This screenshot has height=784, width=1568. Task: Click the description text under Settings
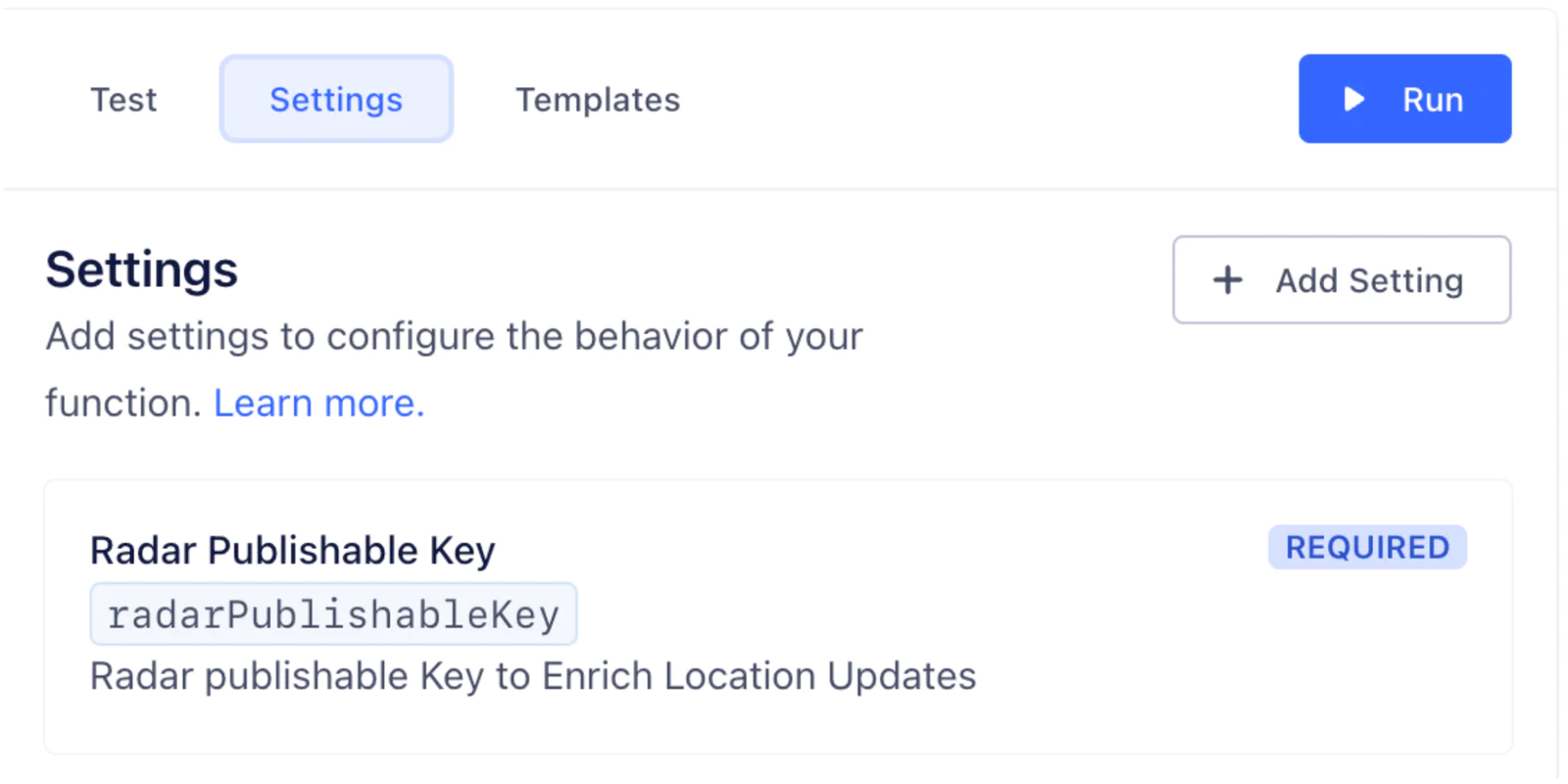(x=453, y=336)
